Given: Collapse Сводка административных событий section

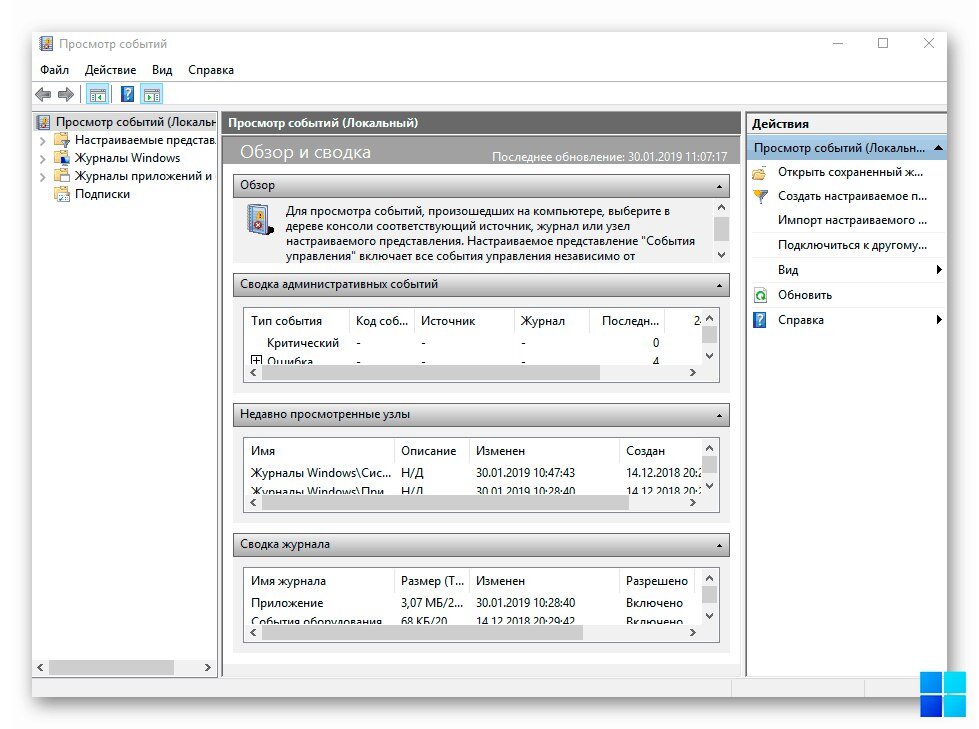Looking at the screenshot, I should pos(719,285).
